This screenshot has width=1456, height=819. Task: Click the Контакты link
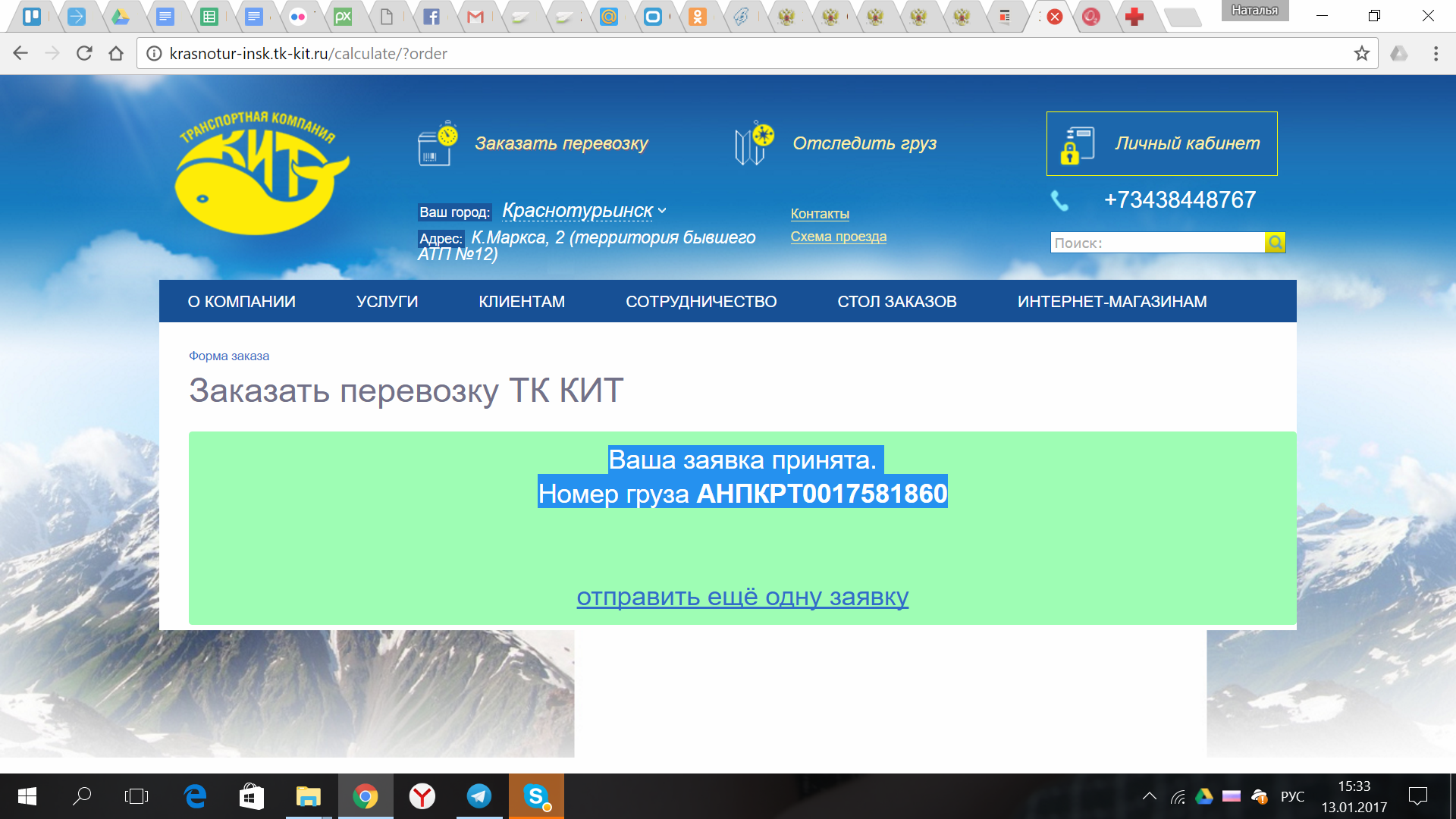(x=819, y=214)
